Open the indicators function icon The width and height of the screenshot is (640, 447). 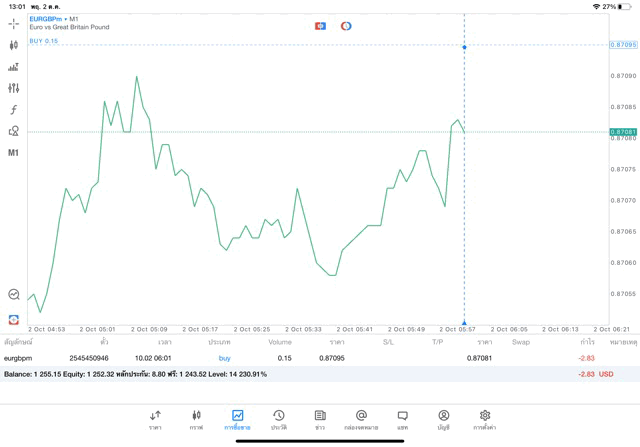(x=13, y=110)
